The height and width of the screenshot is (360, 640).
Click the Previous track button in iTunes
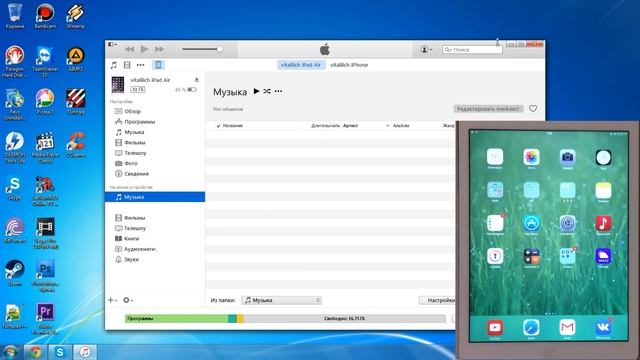click(130, 49)
